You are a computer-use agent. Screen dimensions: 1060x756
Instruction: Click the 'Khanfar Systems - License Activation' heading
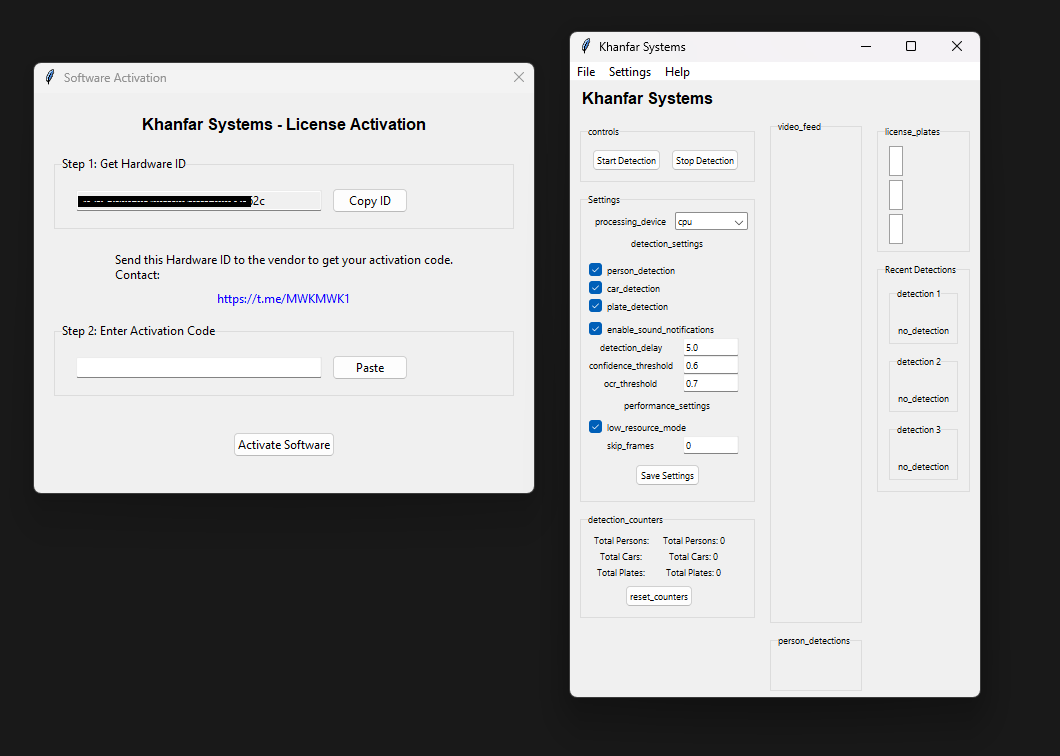284,124
